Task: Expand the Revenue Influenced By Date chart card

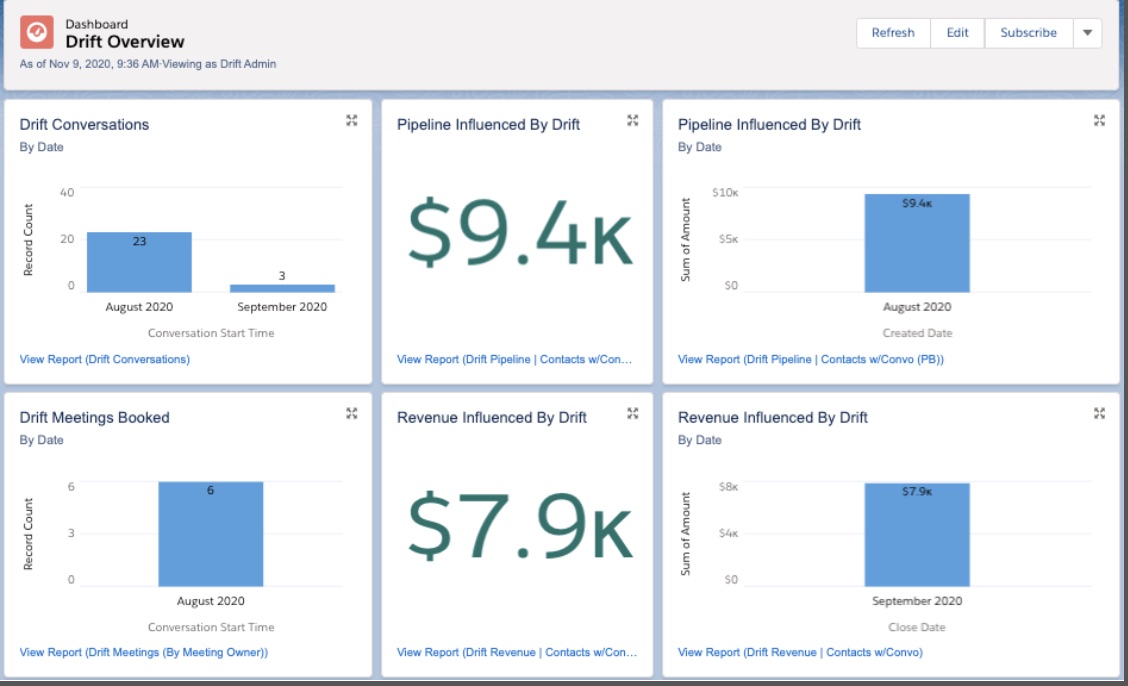Action: (1099, 413)
